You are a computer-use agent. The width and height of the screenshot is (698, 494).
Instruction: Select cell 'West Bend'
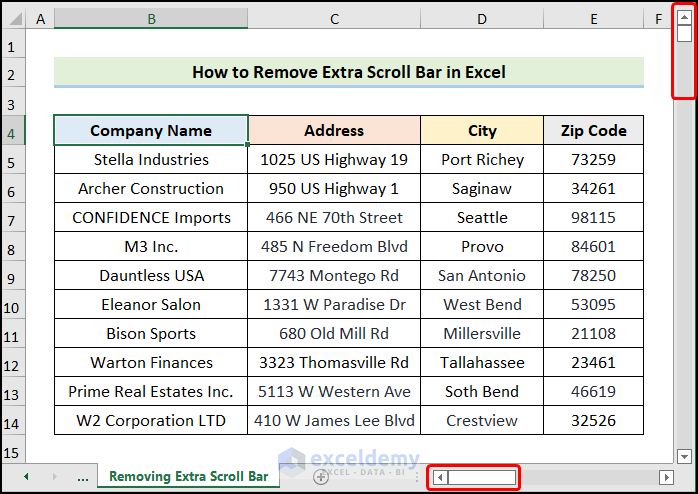pos(482,304)
